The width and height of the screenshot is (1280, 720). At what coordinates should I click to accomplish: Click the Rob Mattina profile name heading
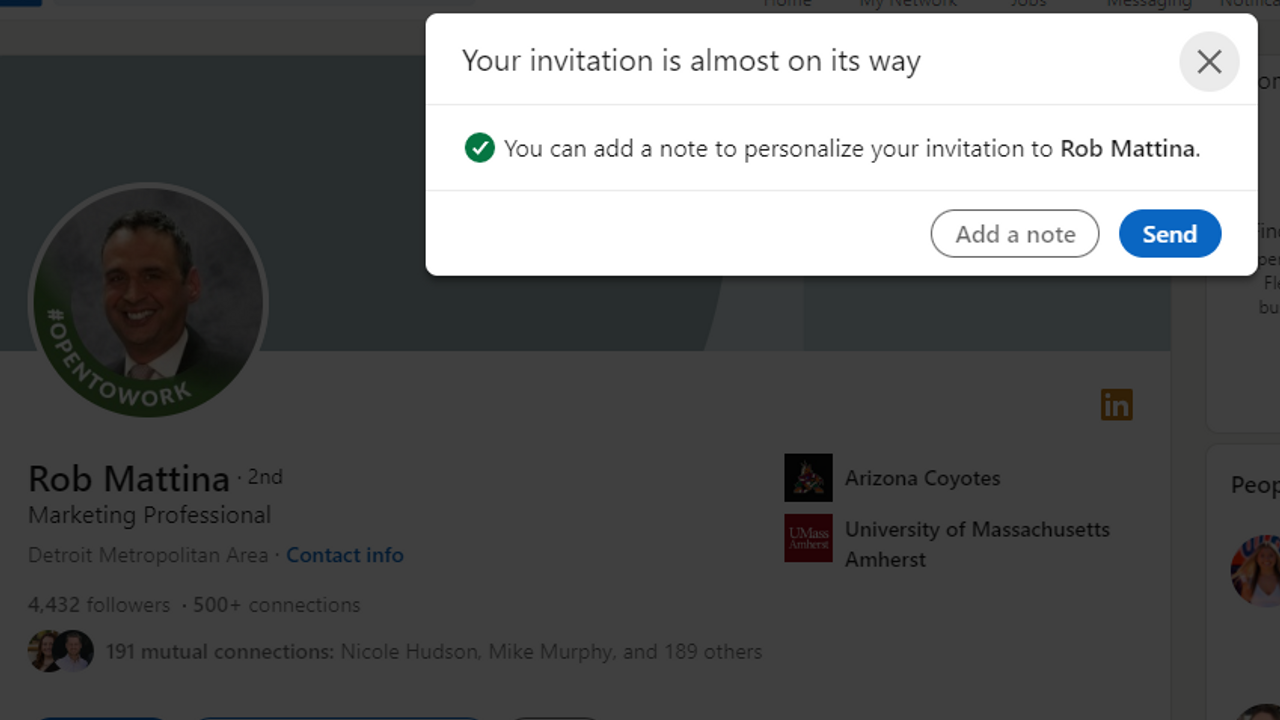coord(129,479)
